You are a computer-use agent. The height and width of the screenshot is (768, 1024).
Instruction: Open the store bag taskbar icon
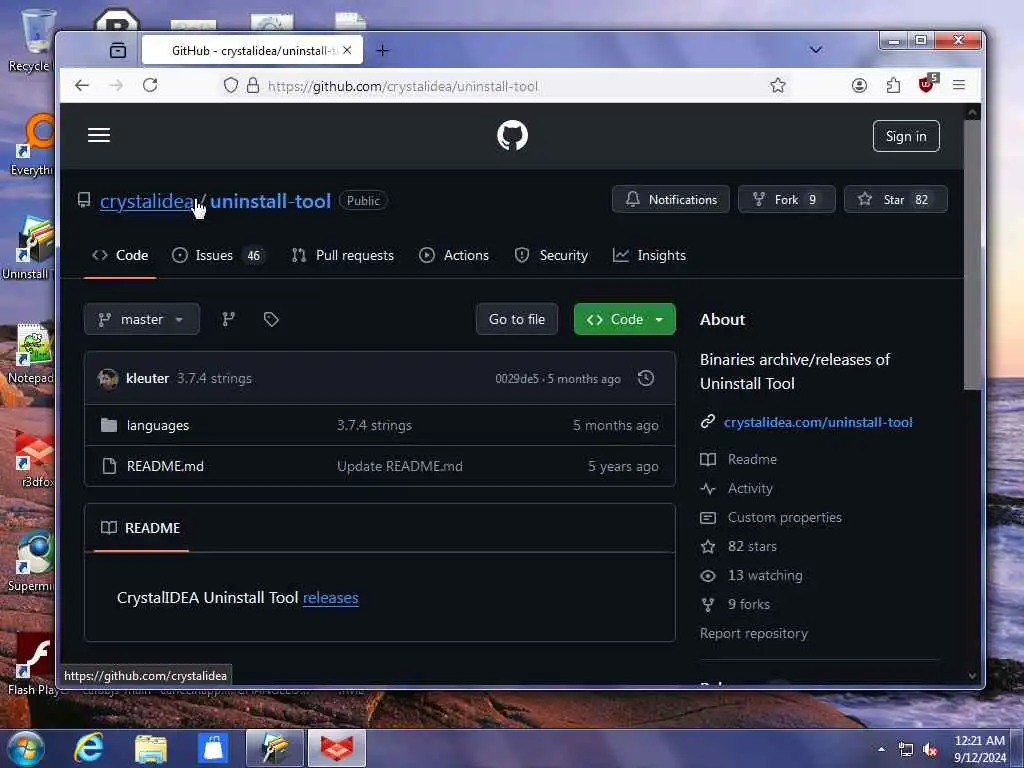[213, 748]
